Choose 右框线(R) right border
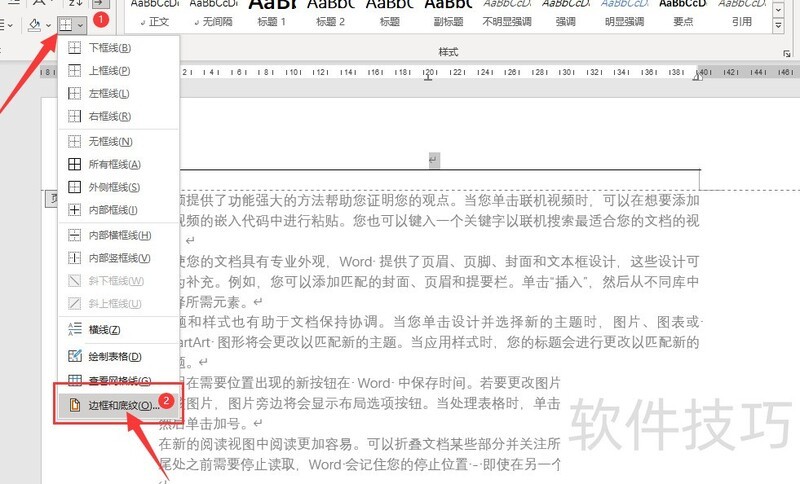Viewport: 800px width, 484px height. (x=119, y=116)
